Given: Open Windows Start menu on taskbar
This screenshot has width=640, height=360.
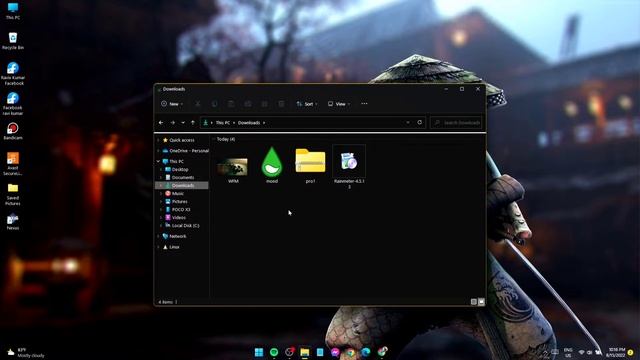Looking at the screenshot, I should tap(259, 352).
